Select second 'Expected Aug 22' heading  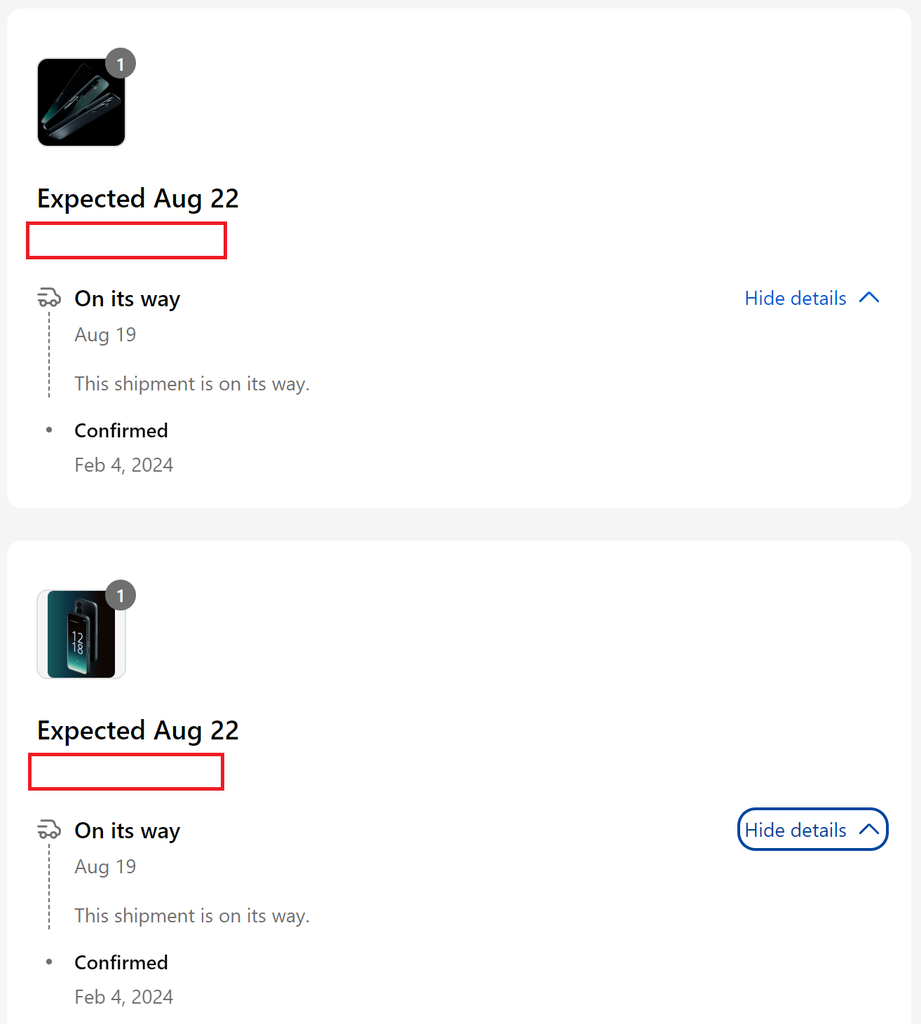(x=138, y=731)
